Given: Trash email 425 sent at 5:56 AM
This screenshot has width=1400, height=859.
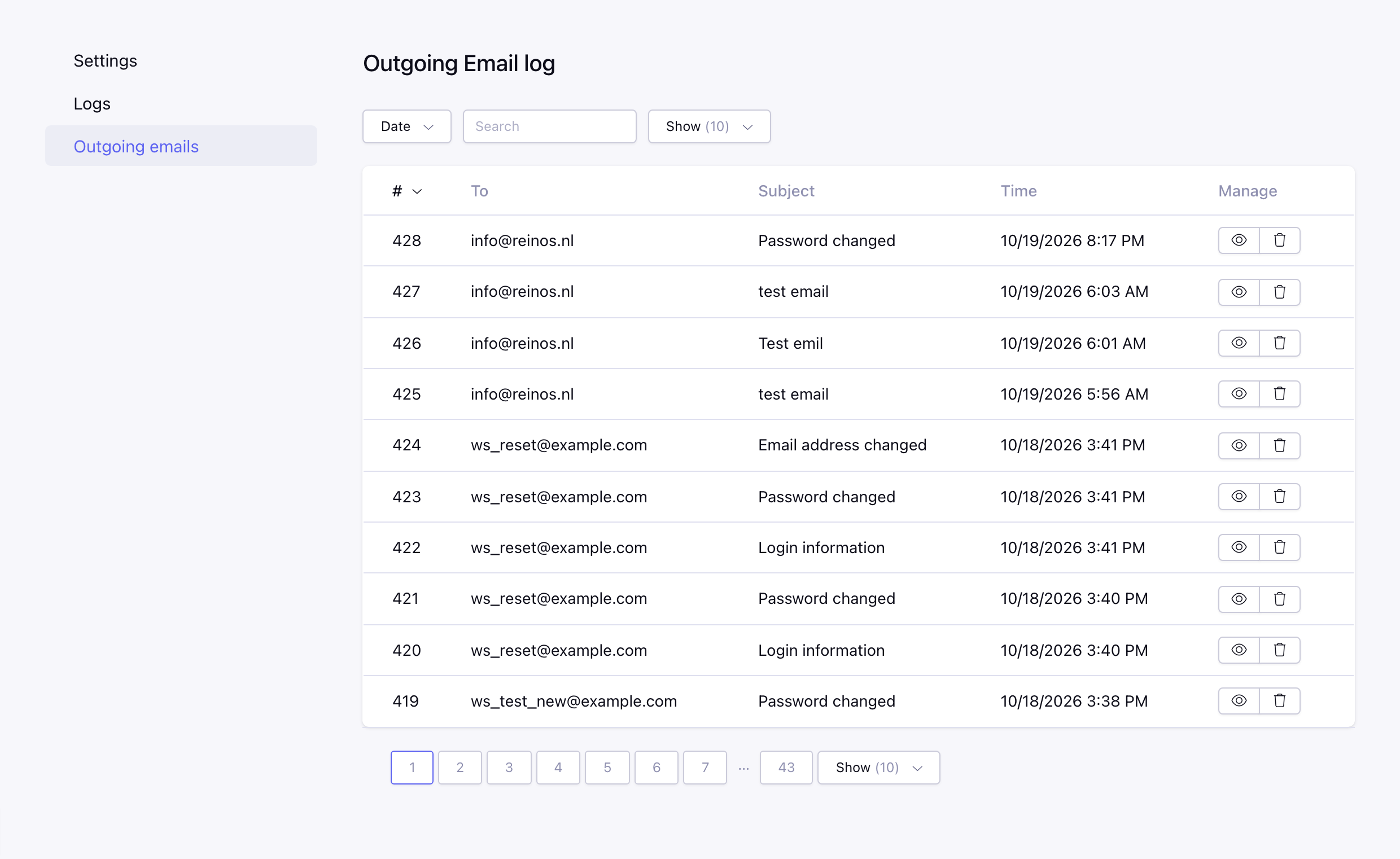Looking at the screenshot, I should 1280,394.
